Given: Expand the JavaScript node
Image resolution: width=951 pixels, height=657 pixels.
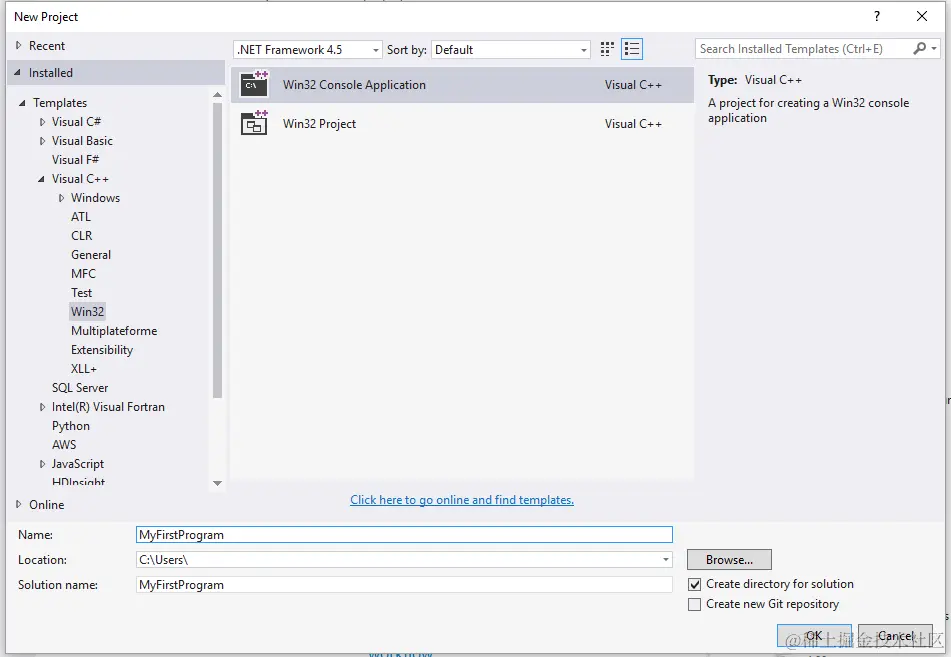Looking at the screenshot, I should pyautogui.click(x=42, y=464).
